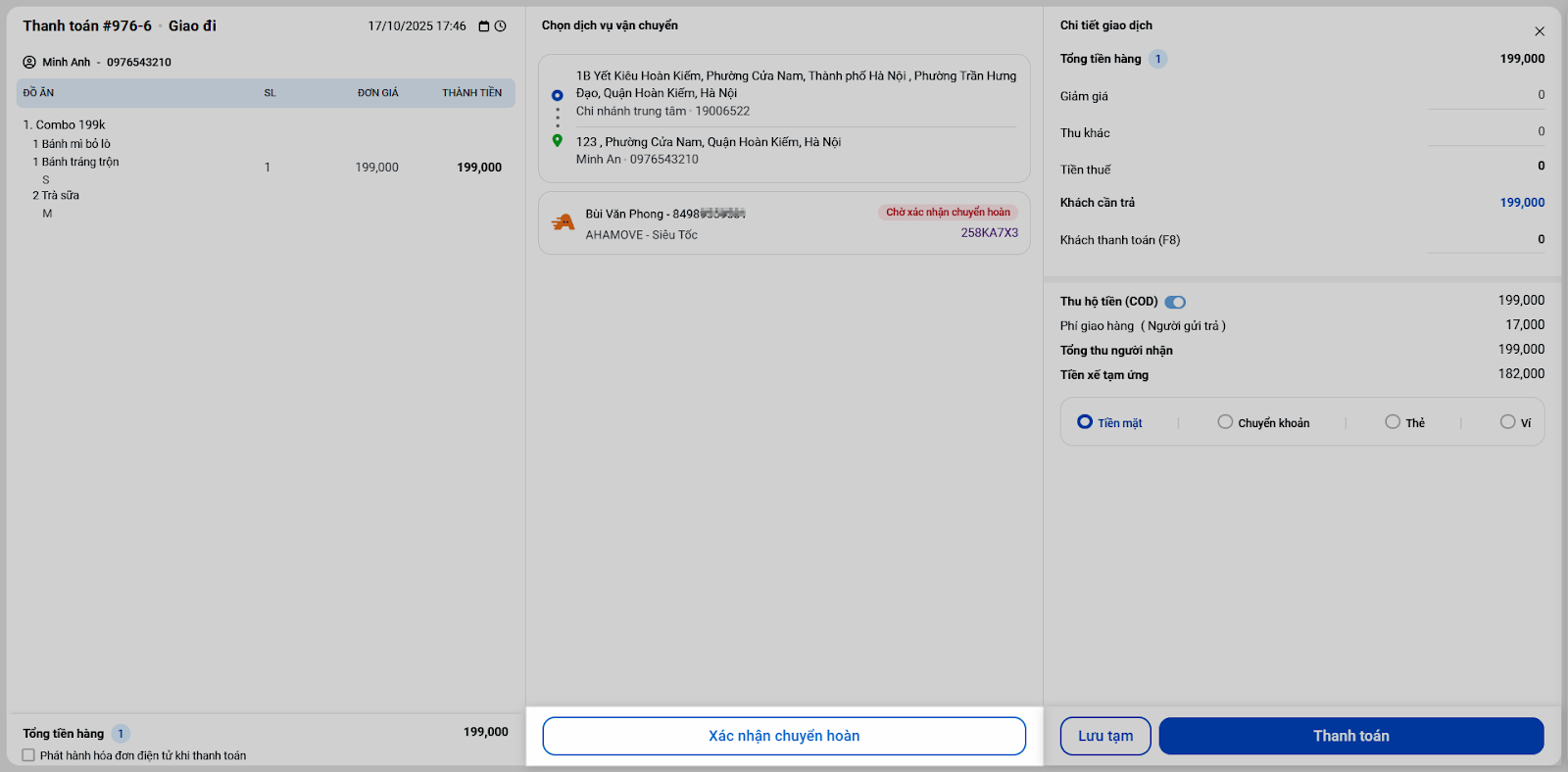Click the Trà sữa combo item
This screenshot has height=772, width=1568.
click(x=56, y=195)
